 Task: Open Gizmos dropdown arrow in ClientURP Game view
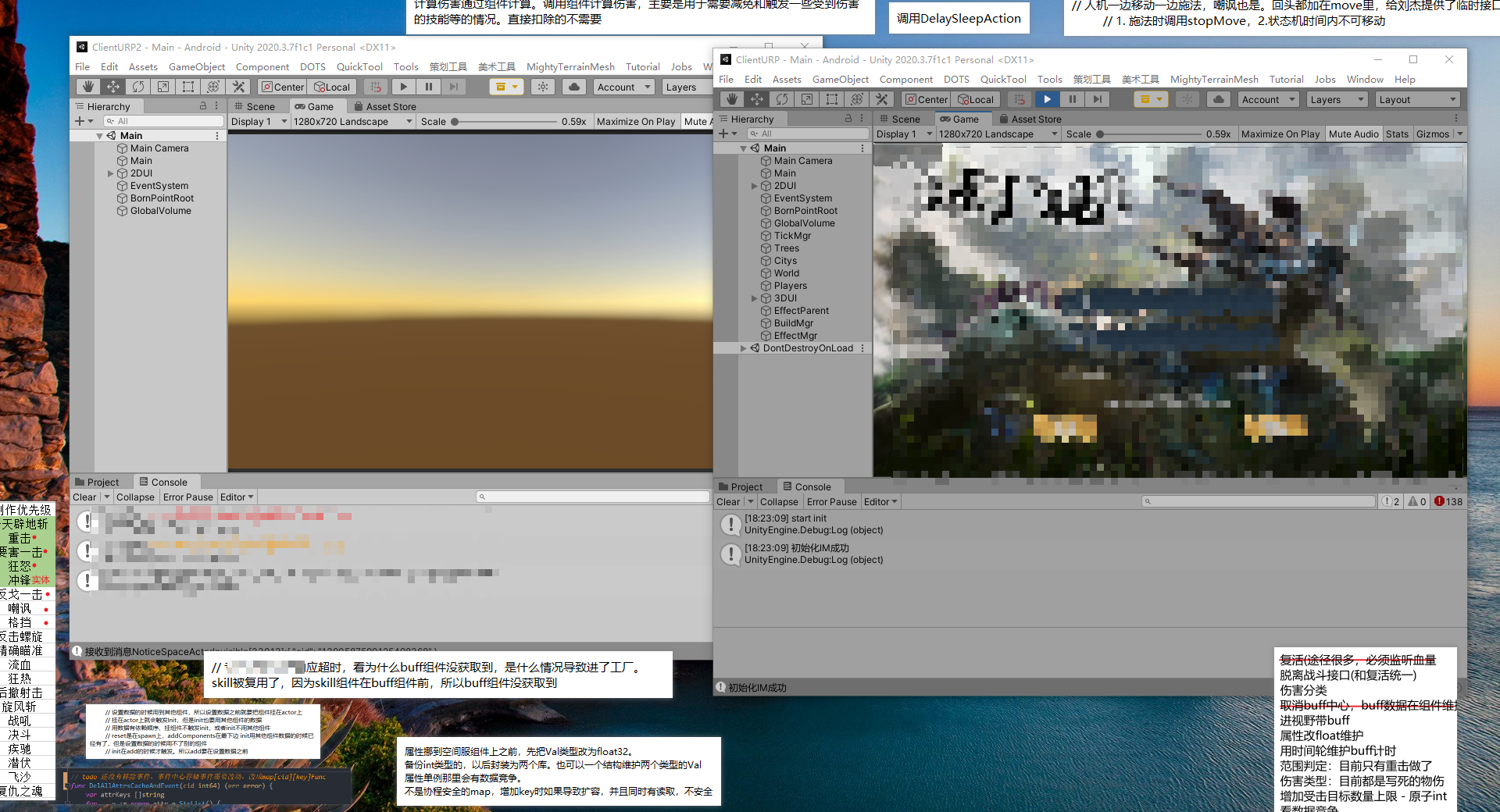1459,134
